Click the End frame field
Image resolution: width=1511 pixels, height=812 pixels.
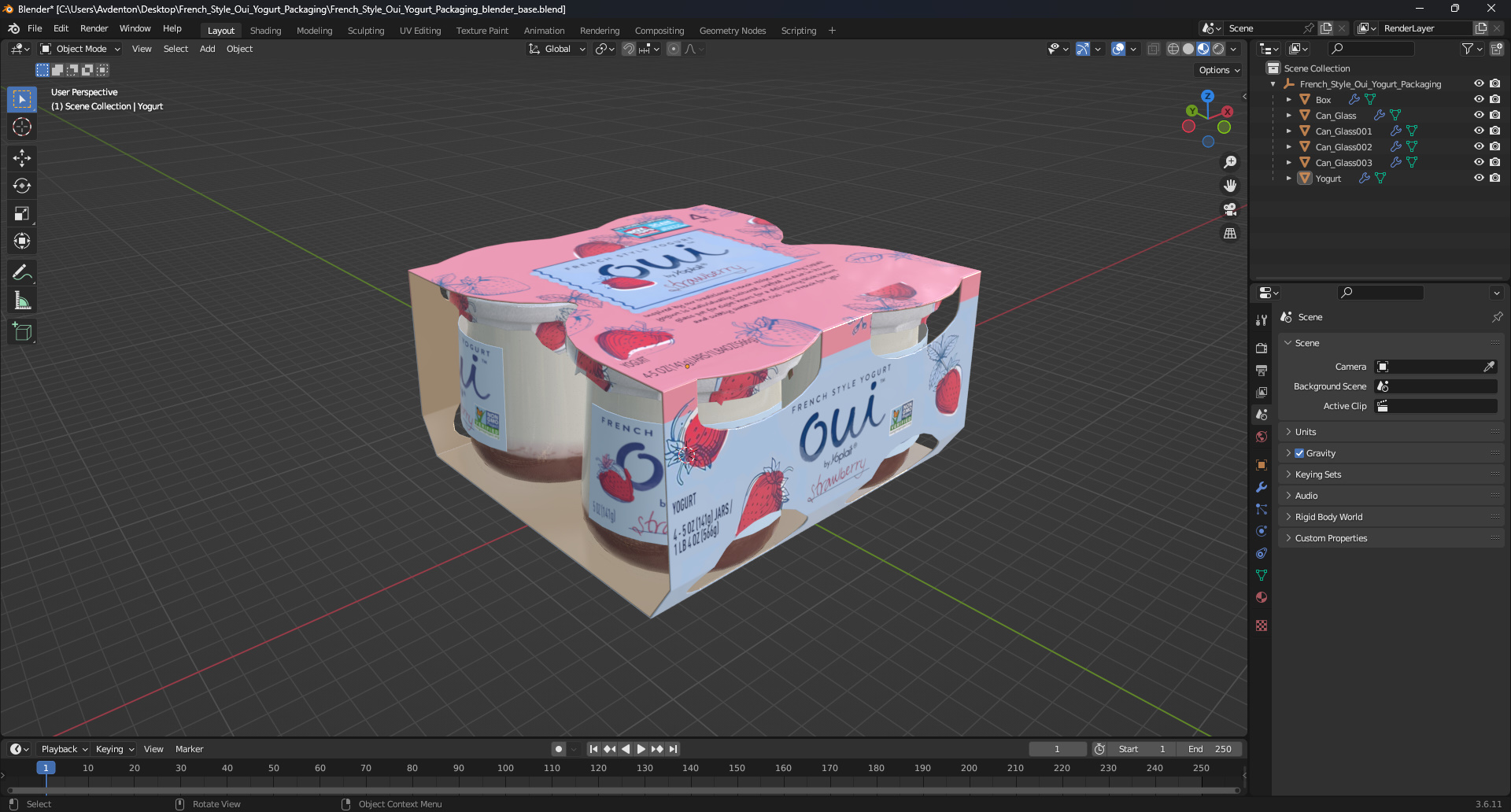click(x=1210, y=749)
